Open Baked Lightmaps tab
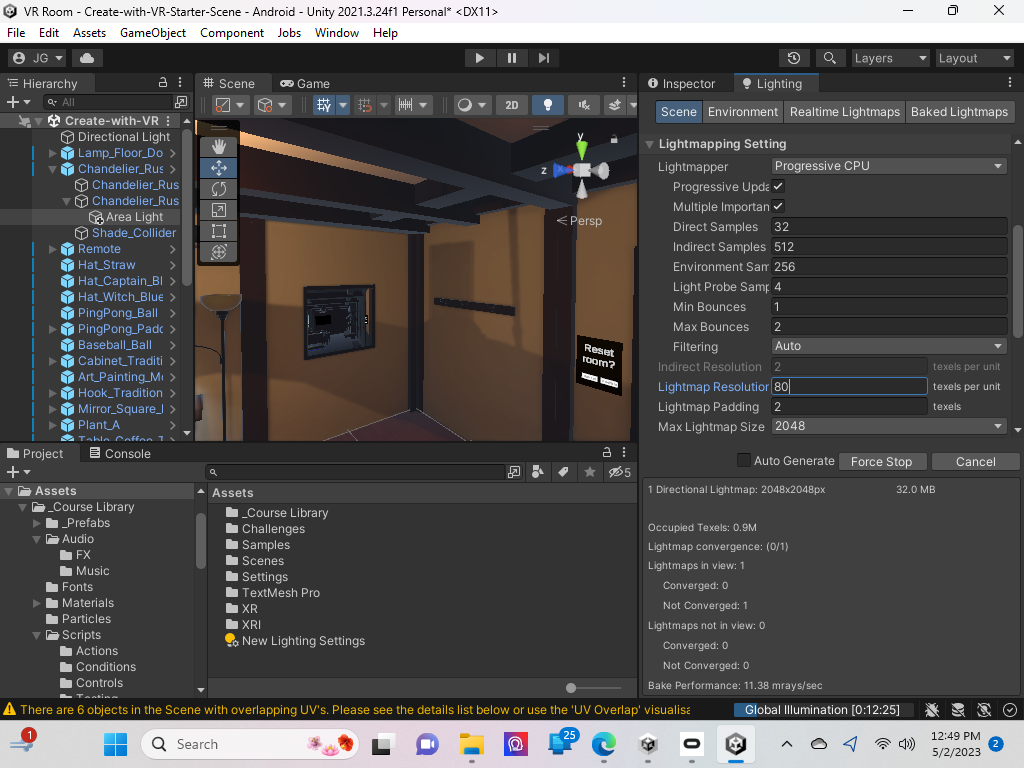 click(x=959, y=112)
